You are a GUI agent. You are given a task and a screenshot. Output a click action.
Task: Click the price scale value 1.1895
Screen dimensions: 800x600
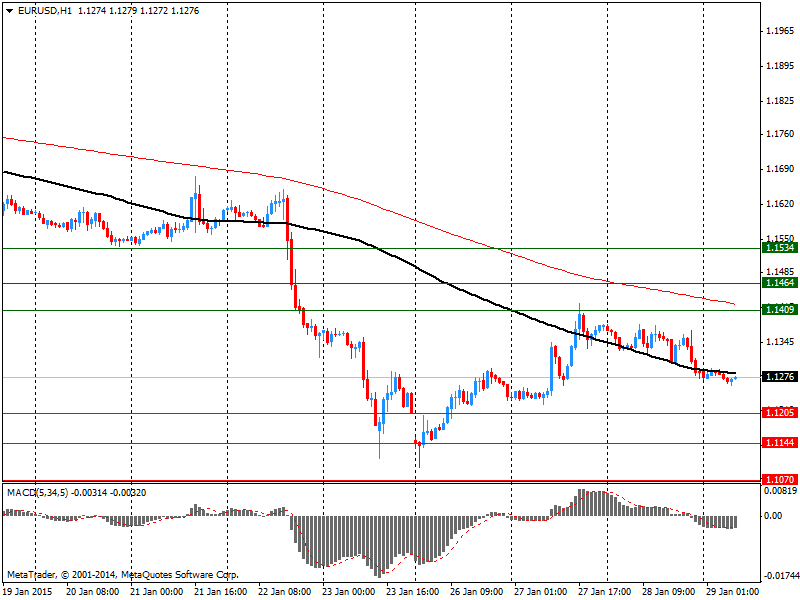pyautogui.click(x=780, y=66)
